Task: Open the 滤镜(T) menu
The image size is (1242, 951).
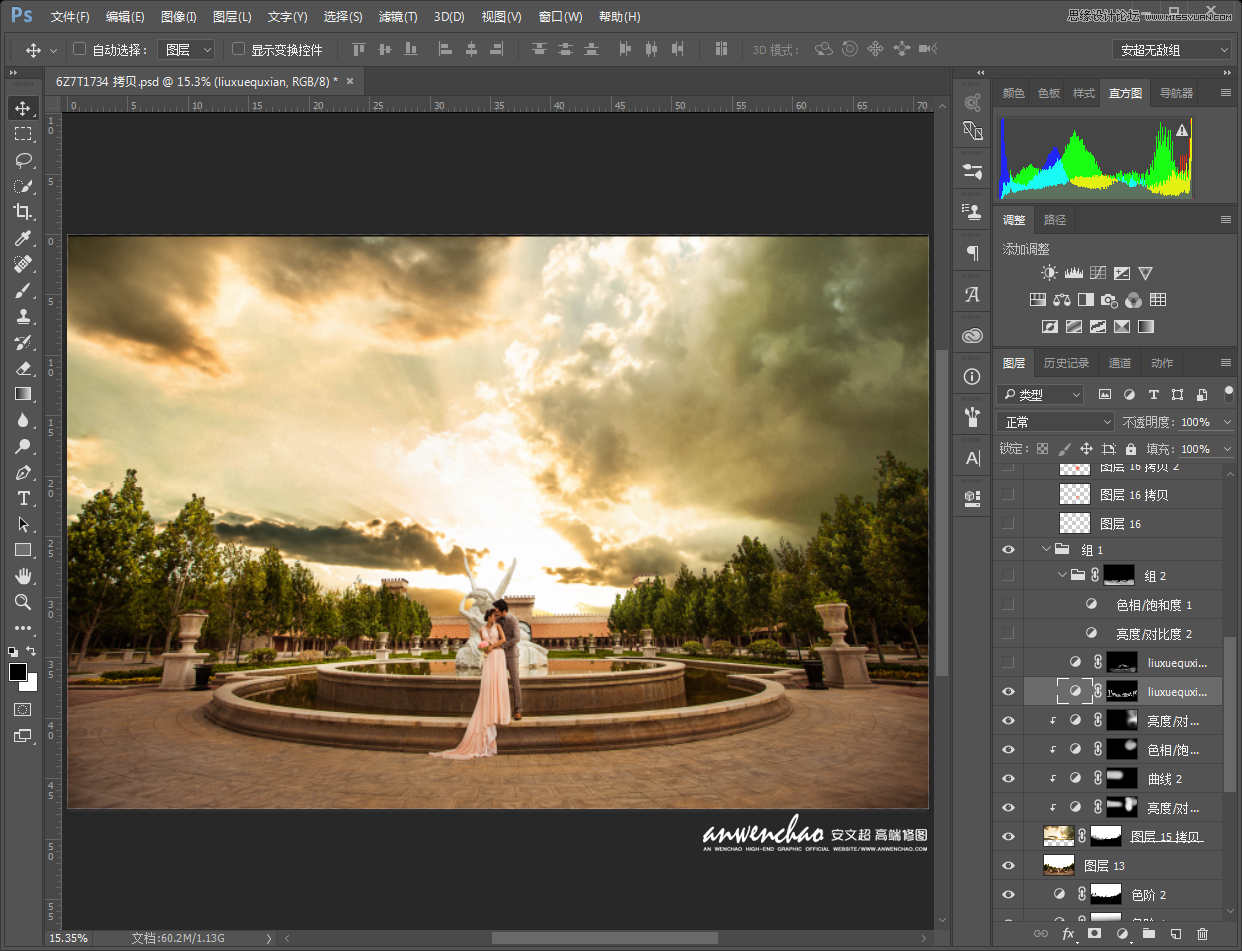Action: click(398, 17)
